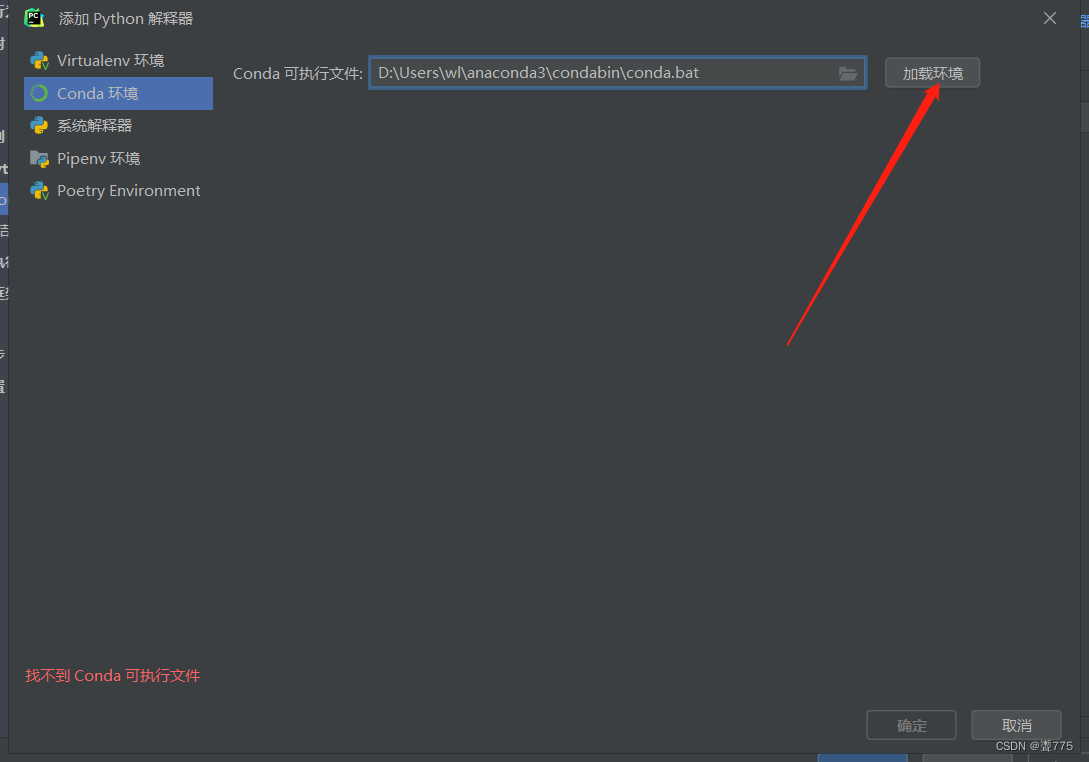This screenshot has width=1089, height=762.
Task: Click the PyCharm logo in title bar
Action: (x=34, y=18)
